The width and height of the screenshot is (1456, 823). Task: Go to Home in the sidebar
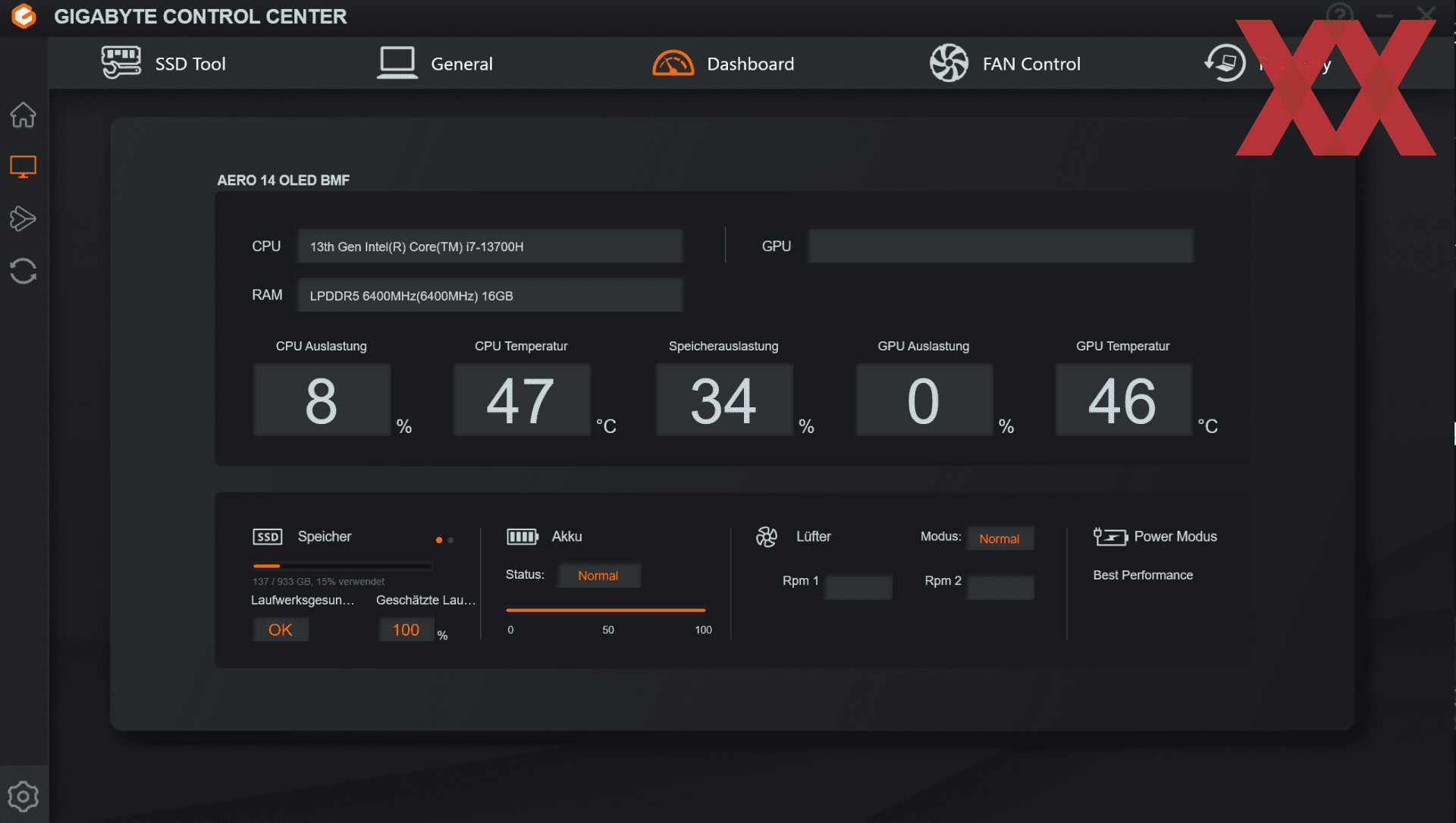(23, 115)
